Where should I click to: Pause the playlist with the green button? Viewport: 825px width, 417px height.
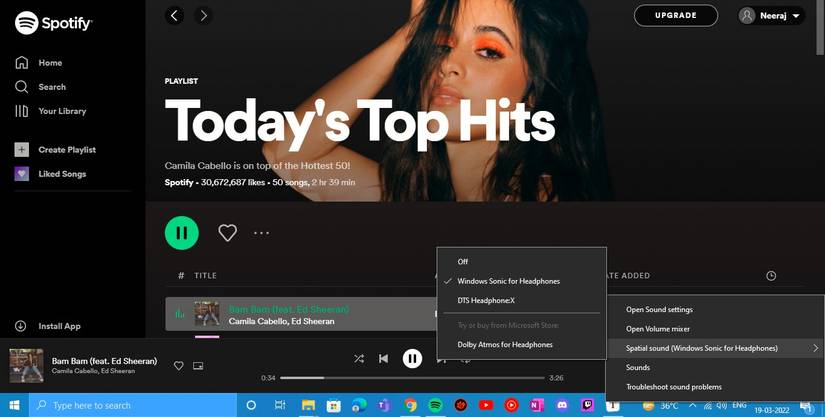point(182,232)
